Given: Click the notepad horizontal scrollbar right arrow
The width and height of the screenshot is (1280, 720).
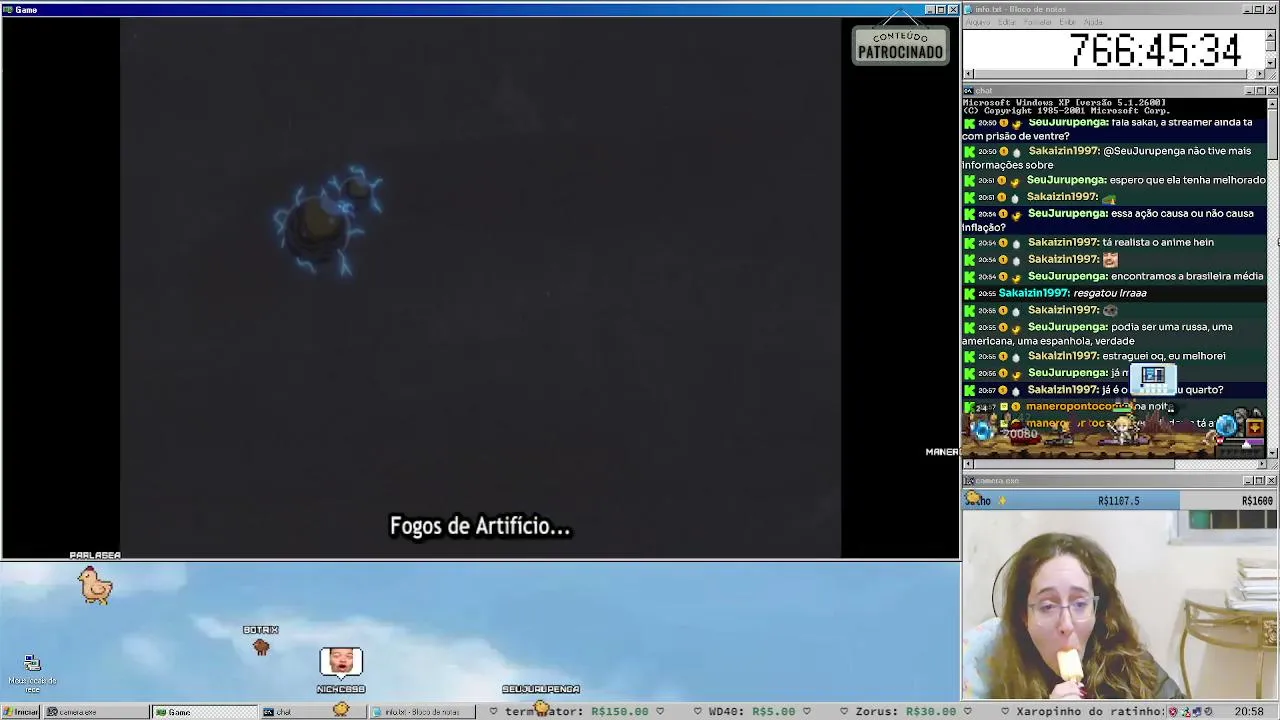Looking at the screenshot, I should coord(1260,74).
